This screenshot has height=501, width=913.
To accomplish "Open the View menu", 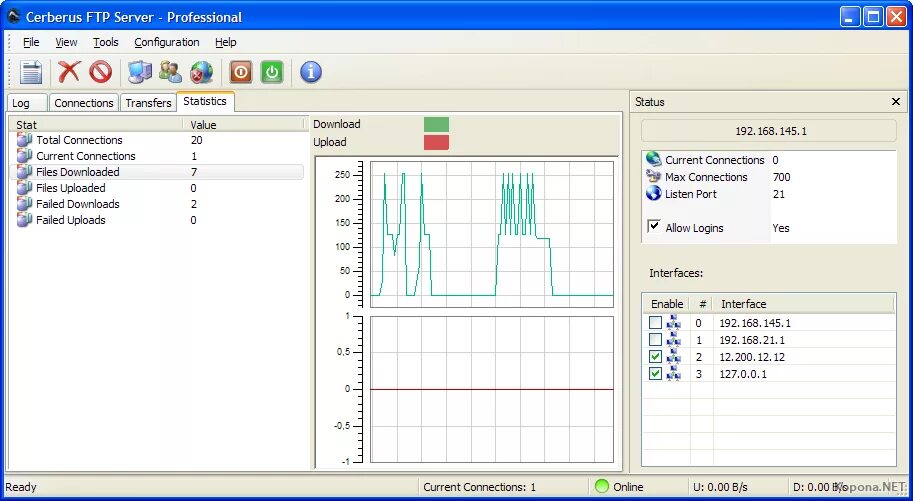I will pyautogui.click(x=66, y=42).
